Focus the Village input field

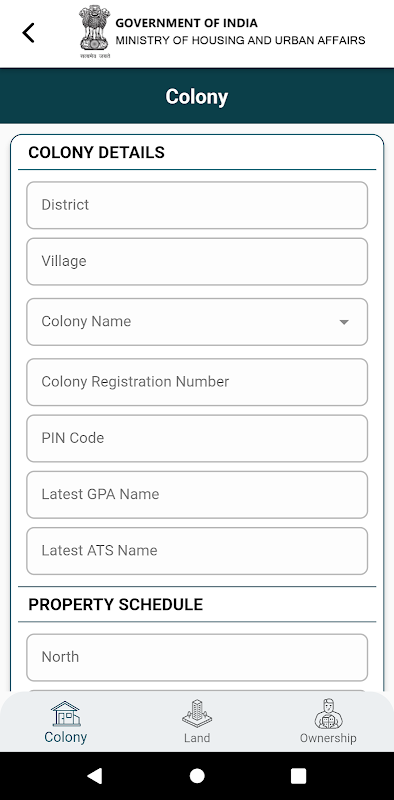[x=197, y=262]
